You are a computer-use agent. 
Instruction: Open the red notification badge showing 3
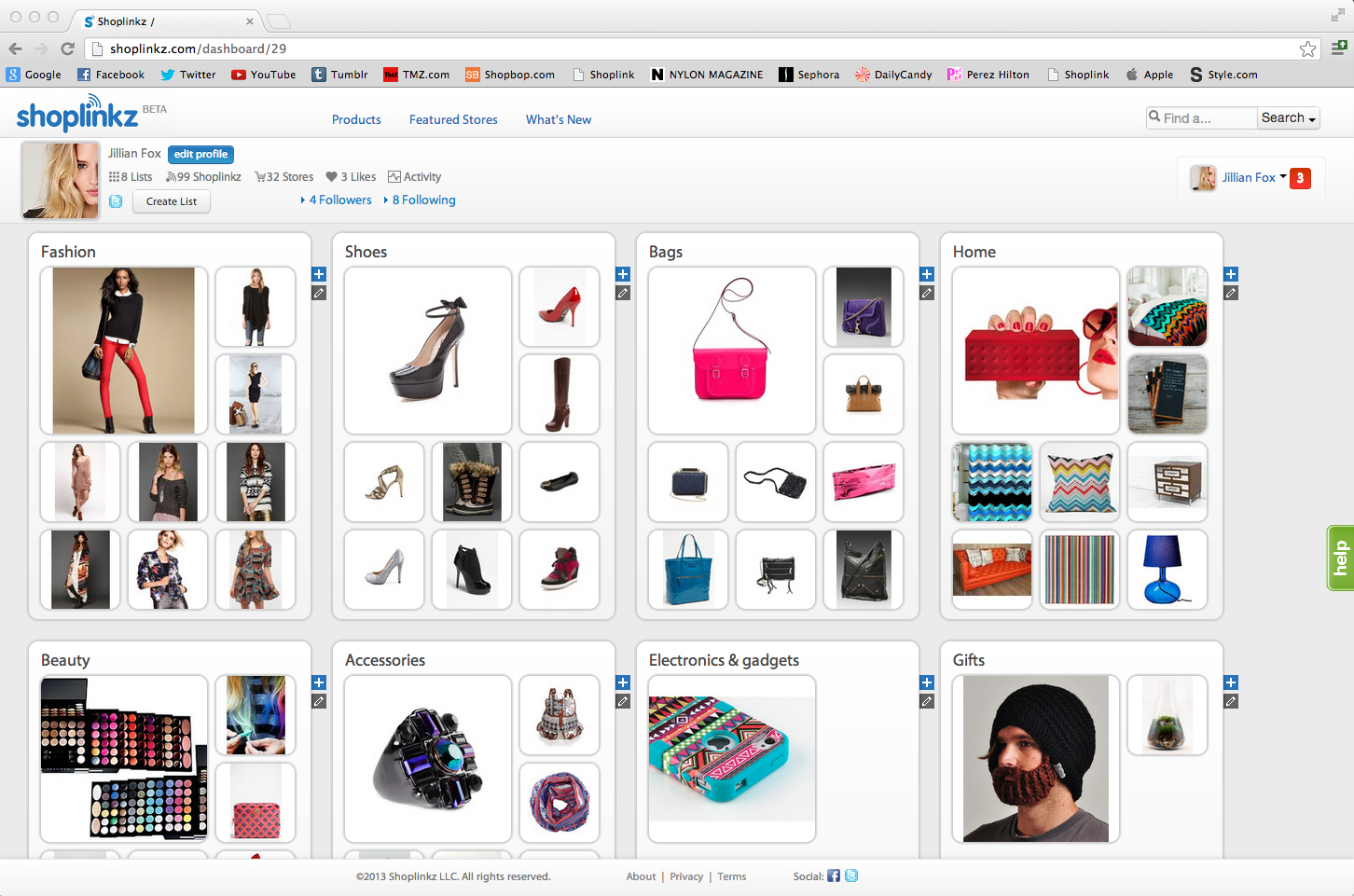click(1301, 178)
